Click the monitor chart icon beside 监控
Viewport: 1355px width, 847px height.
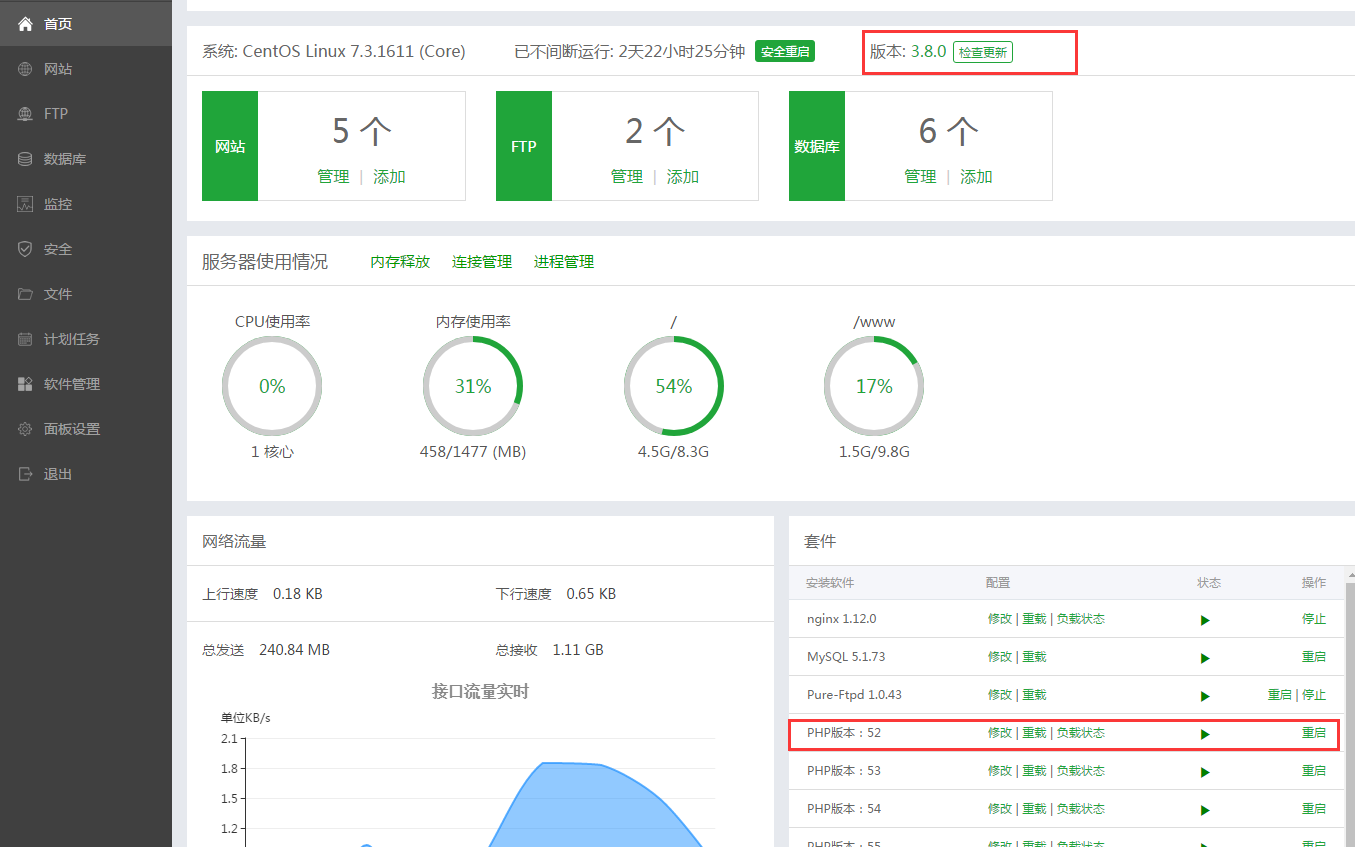(x=25, y=204)
